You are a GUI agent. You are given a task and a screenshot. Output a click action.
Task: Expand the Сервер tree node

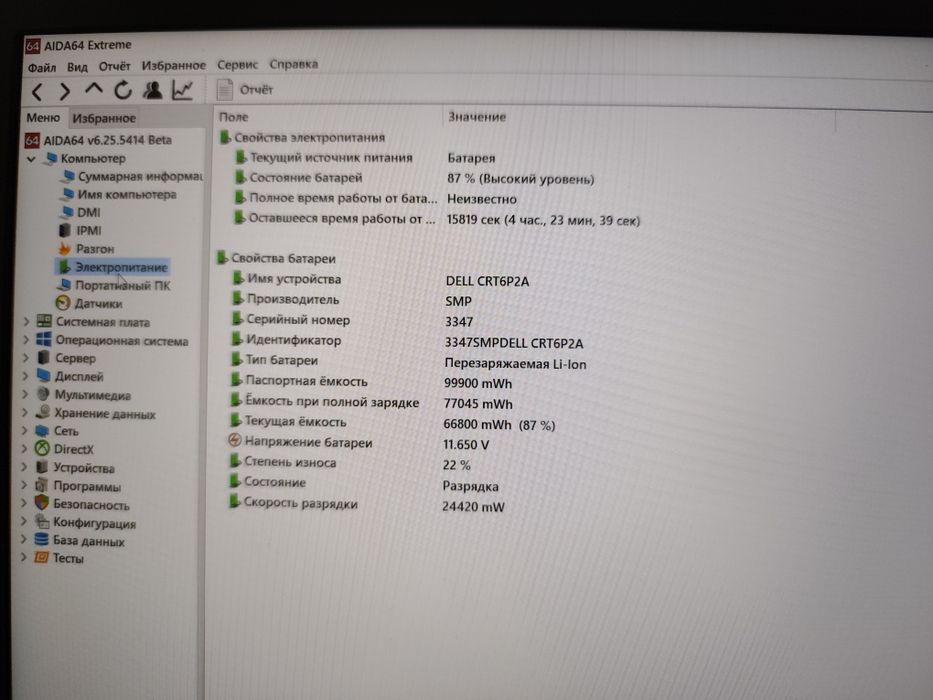click(26, 358)
